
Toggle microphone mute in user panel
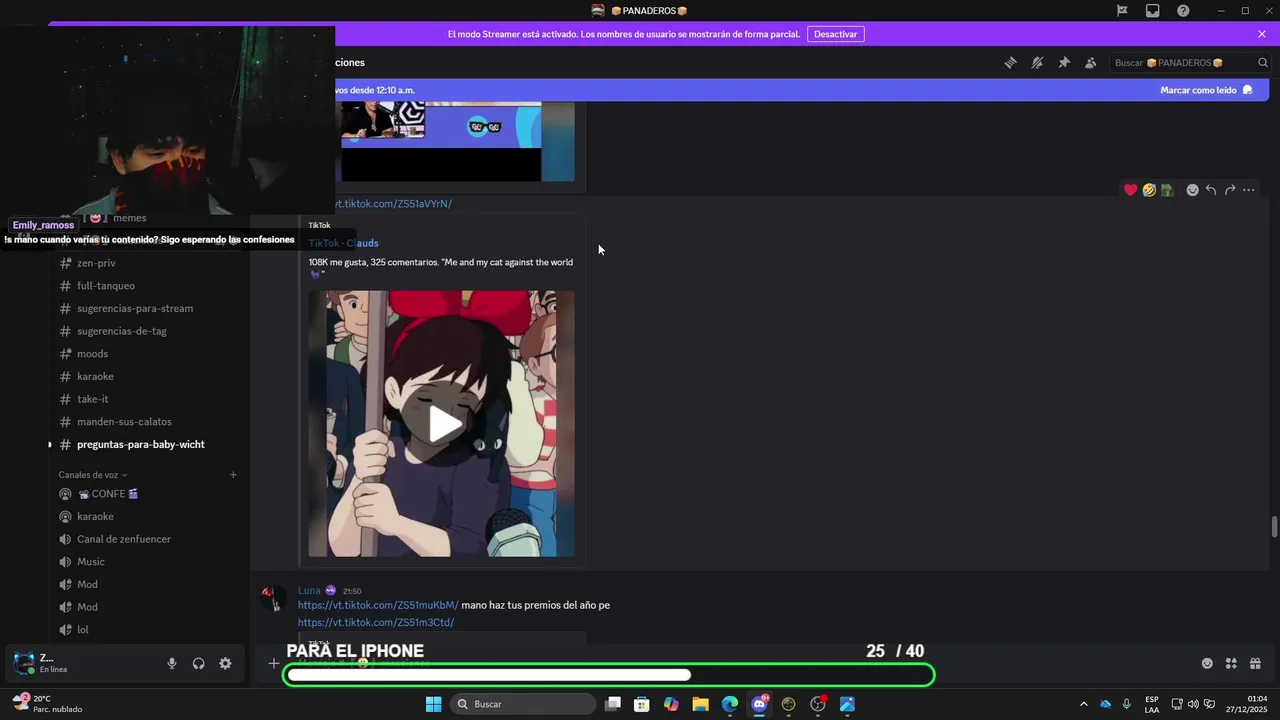[x=172, y=663]
